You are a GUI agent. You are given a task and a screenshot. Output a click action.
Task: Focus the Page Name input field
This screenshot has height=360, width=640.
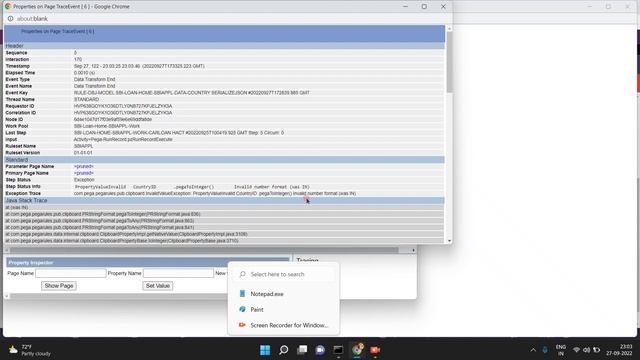pyautogui.click(x=71, y=273)
